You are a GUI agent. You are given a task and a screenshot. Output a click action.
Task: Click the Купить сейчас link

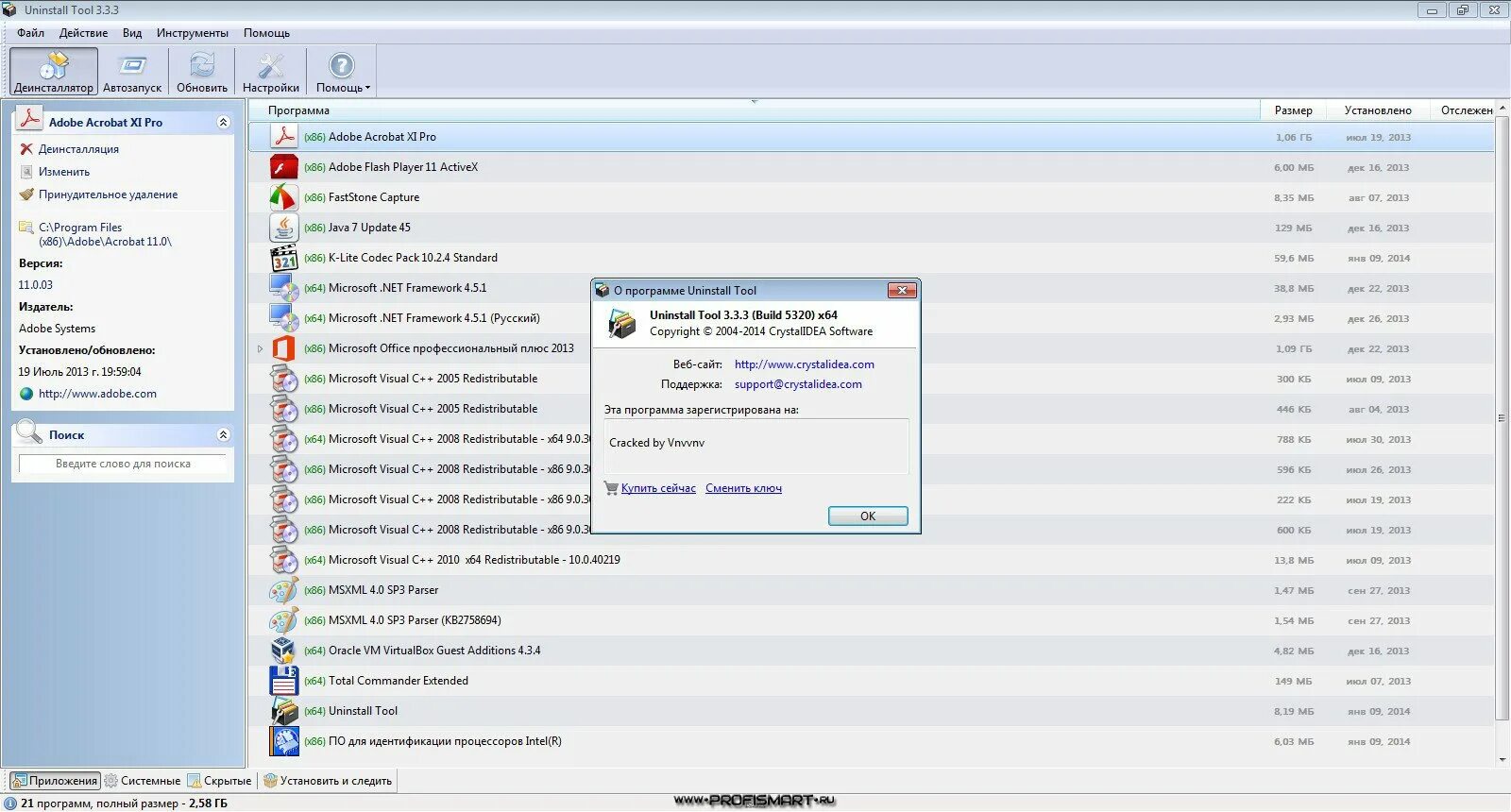(x=658, y=488)
